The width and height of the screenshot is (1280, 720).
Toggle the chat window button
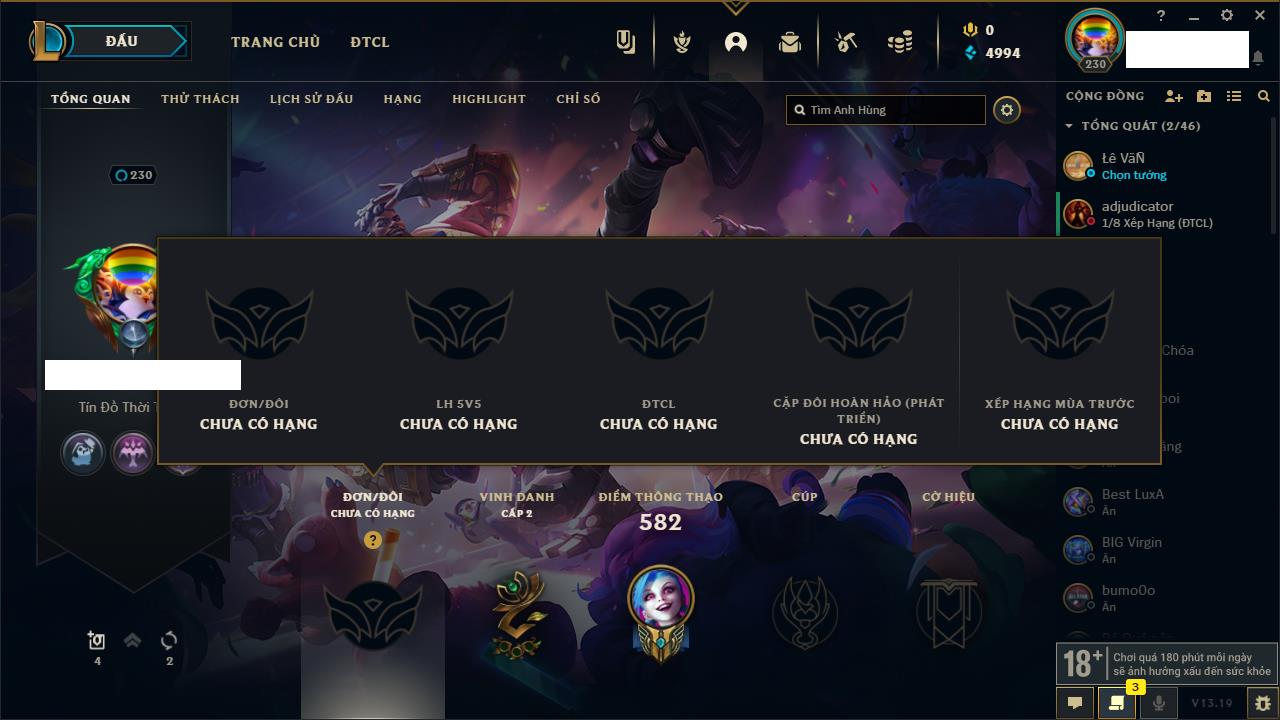(x=1075, y=703)
